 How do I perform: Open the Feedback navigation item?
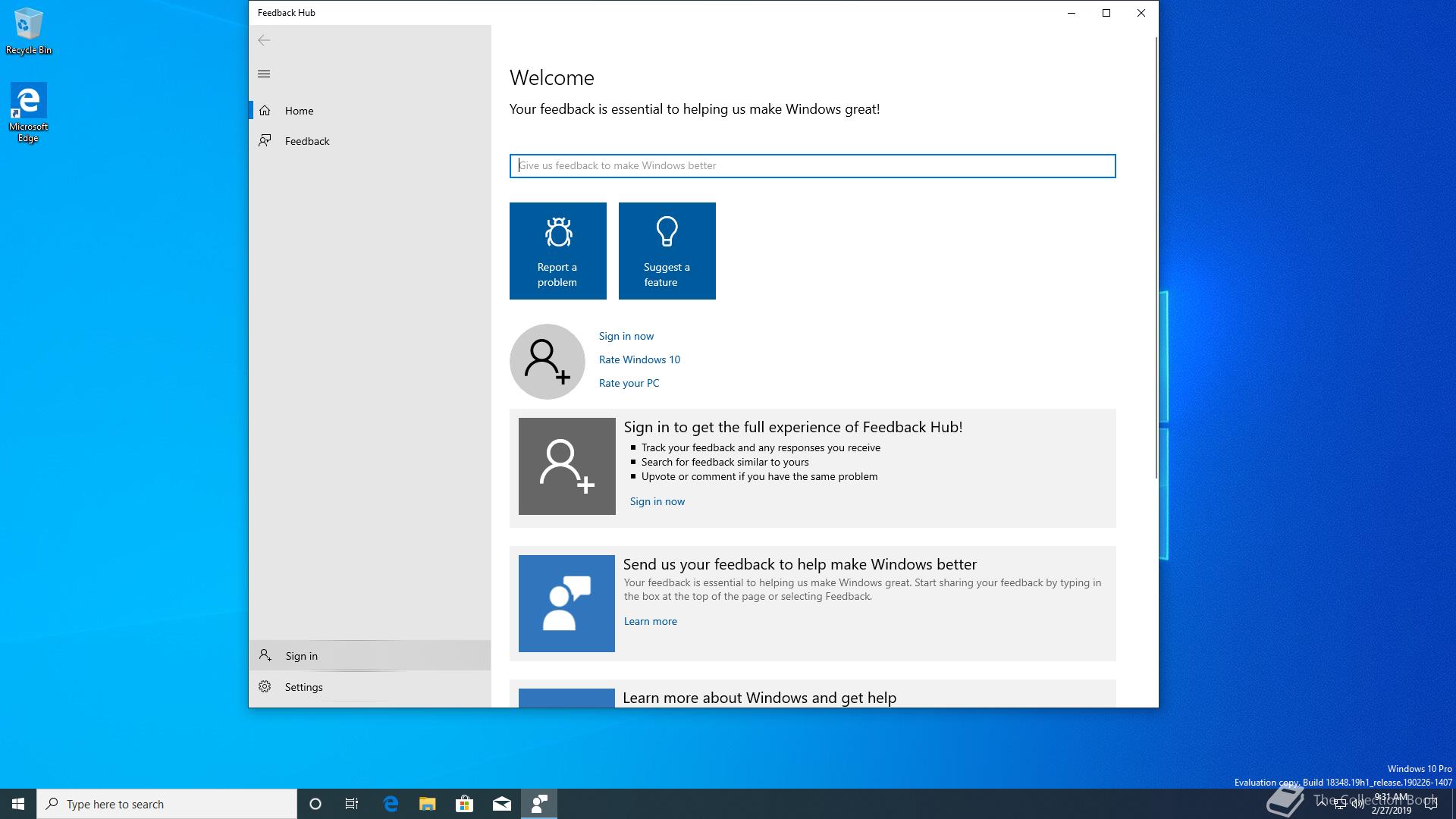pyautogui.click(x=370, y=141)
